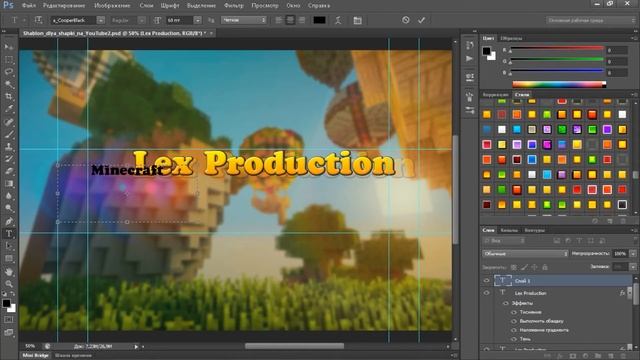Pick a color from the spectrum ramp
Viewport: 640px width, 360px height.
click(559, 84)
